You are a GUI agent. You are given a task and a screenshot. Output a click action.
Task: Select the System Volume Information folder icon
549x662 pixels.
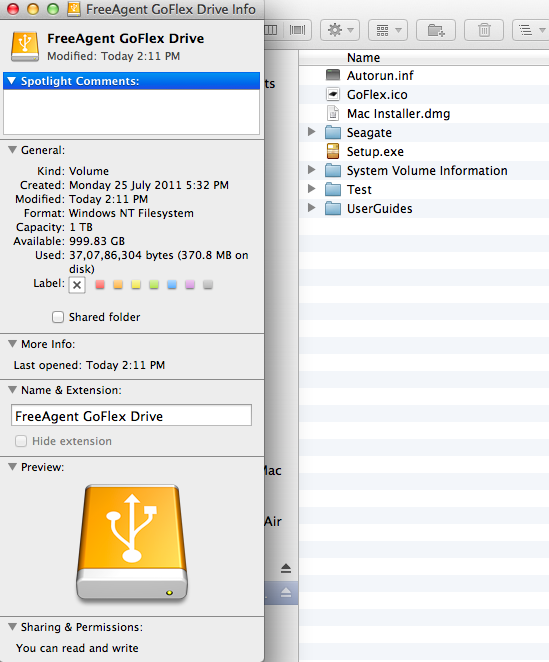[x=333, y=170]
